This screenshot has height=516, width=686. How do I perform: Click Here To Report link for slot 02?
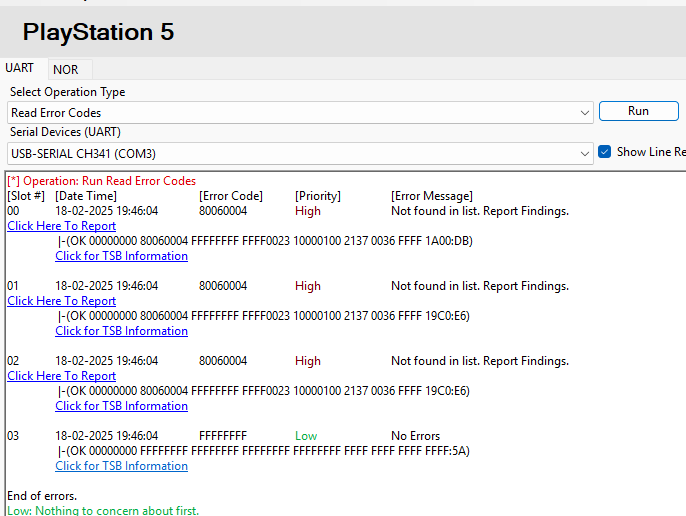coord(62,376)
